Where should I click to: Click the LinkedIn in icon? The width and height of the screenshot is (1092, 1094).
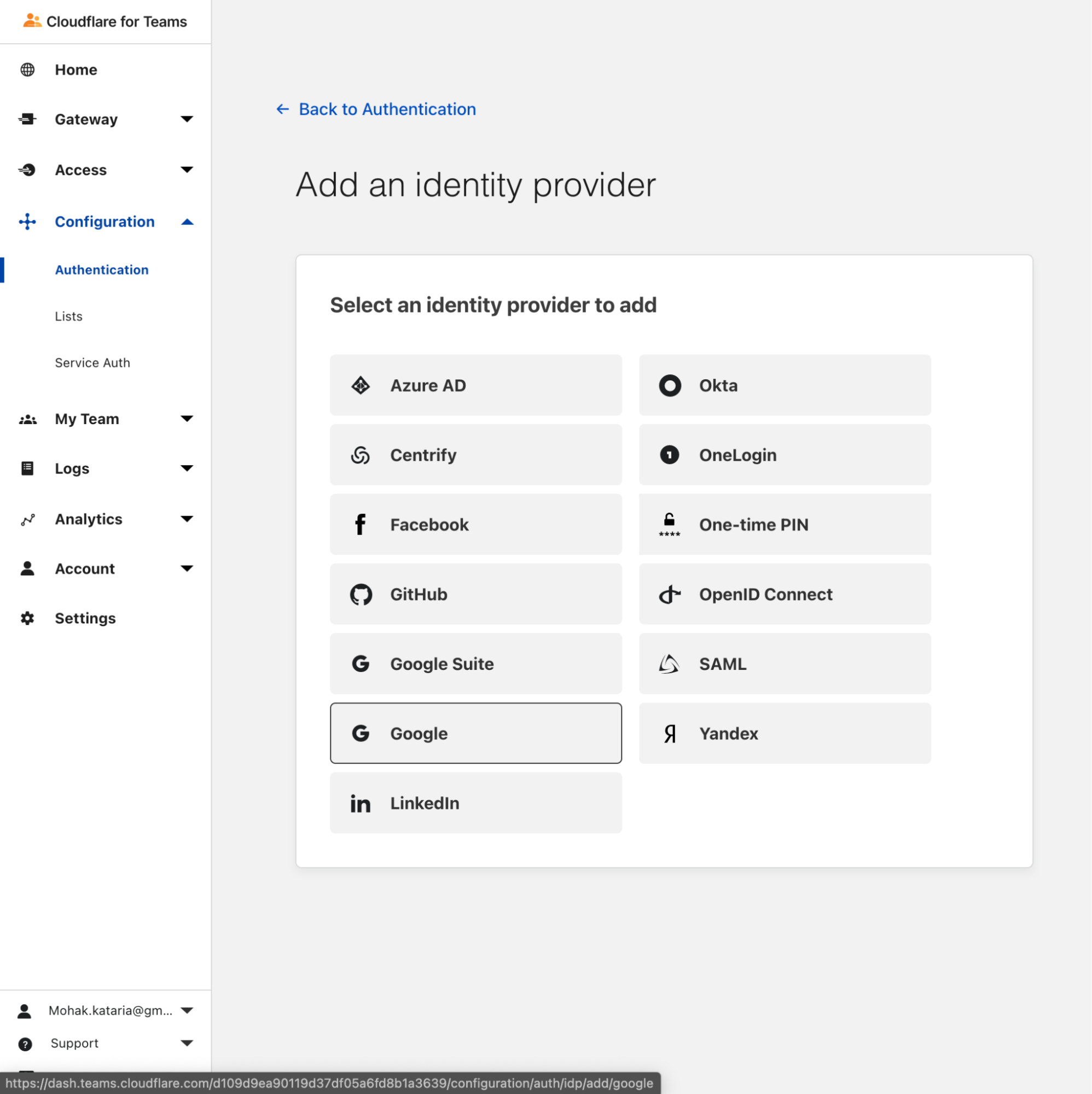click(x=361, y=804)
